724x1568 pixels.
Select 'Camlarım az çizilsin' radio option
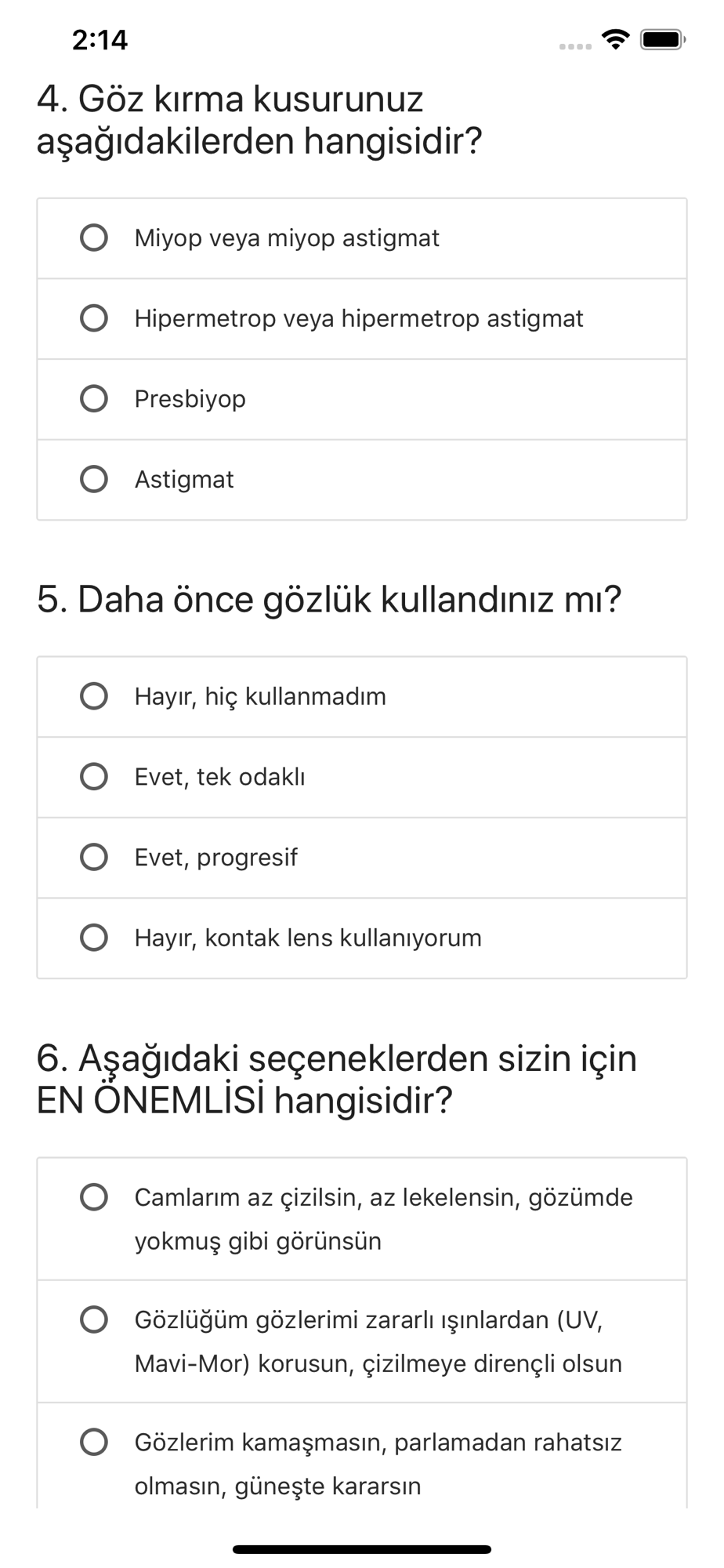94,1197
